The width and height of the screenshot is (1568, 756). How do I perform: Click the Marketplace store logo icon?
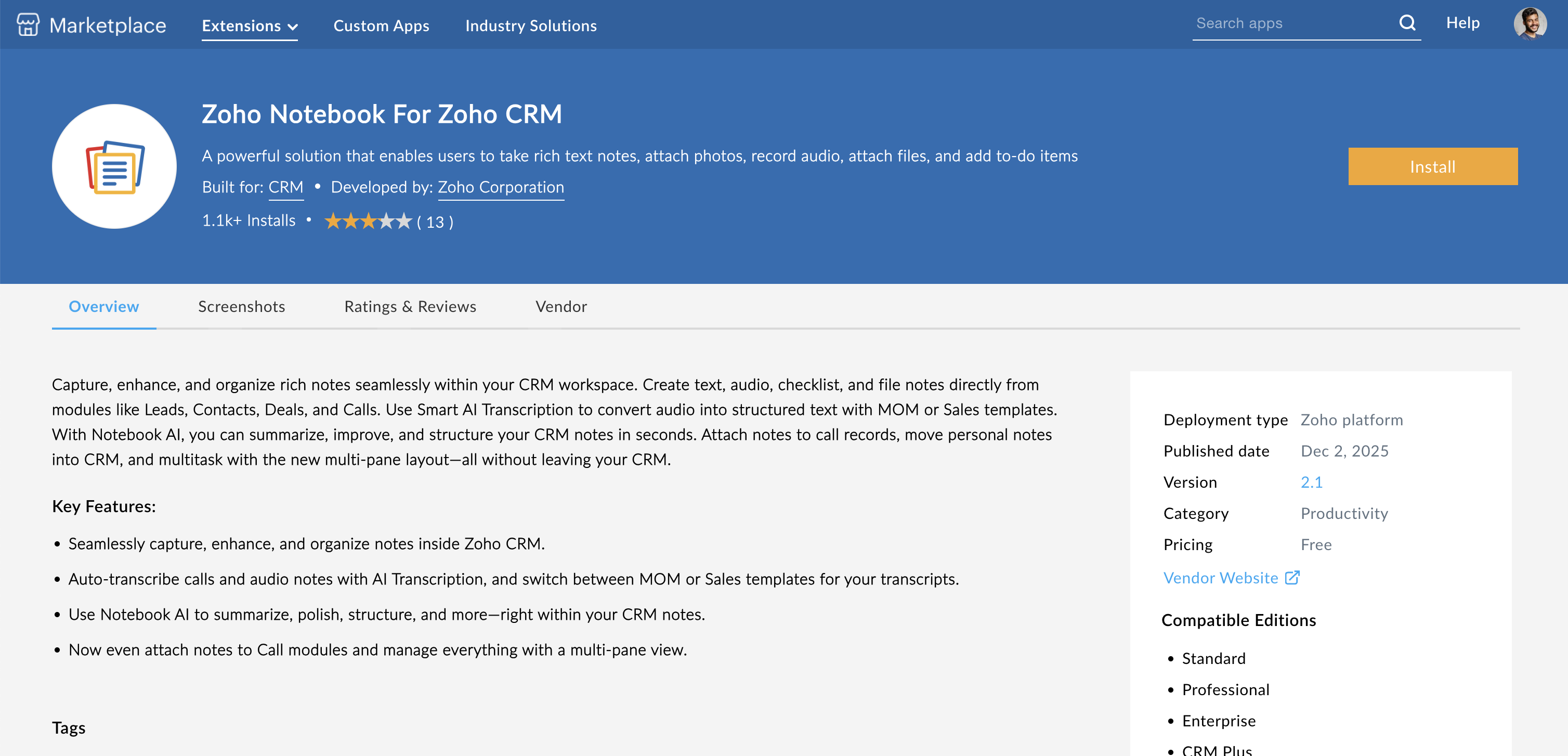tap(28, 25)
